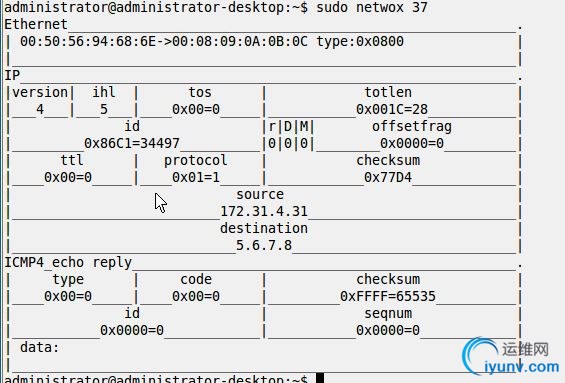The height and width of the screenshot is (383, 565).
Task: Click the source address "172.31.4.31"
Action: (264, 211)
